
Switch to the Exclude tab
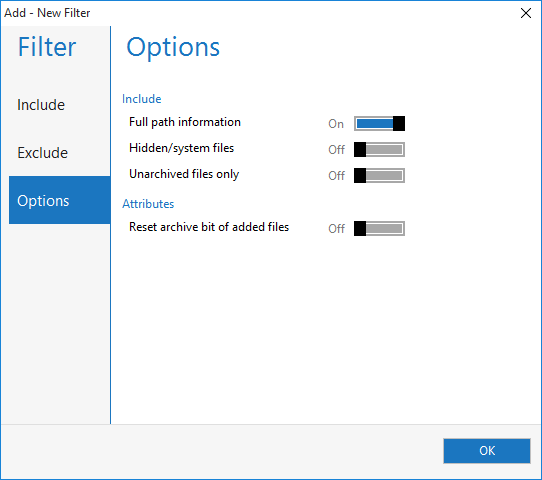pos(59,152)
